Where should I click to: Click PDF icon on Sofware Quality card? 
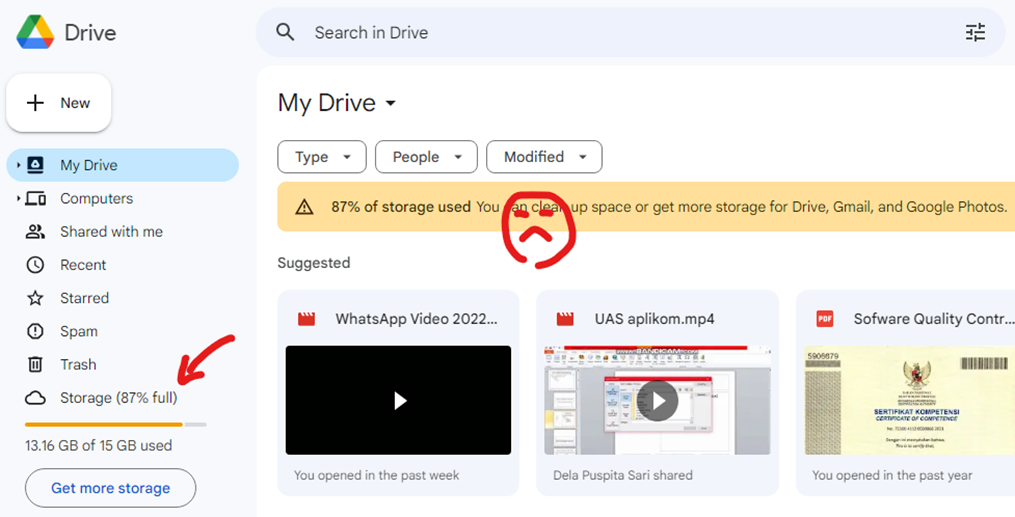[x=825, y=319]
